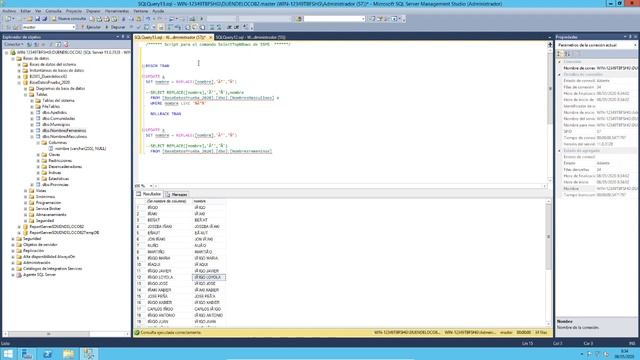Screen dimensions: 640x360
Task: Select the Catálogos de Integration Services node
Action: [52, 269]
